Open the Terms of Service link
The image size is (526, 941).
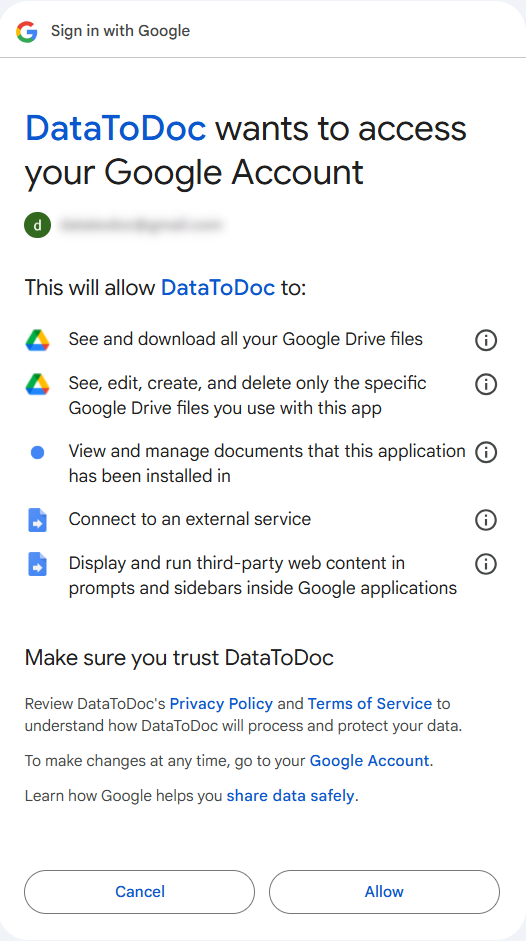[370, 703]
